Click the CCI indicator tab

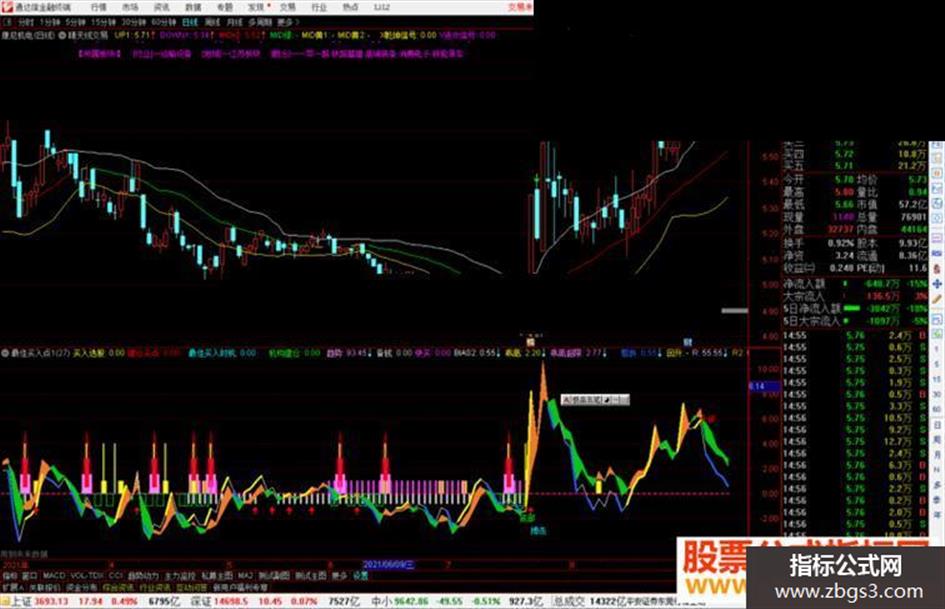[x=115, y=576]
